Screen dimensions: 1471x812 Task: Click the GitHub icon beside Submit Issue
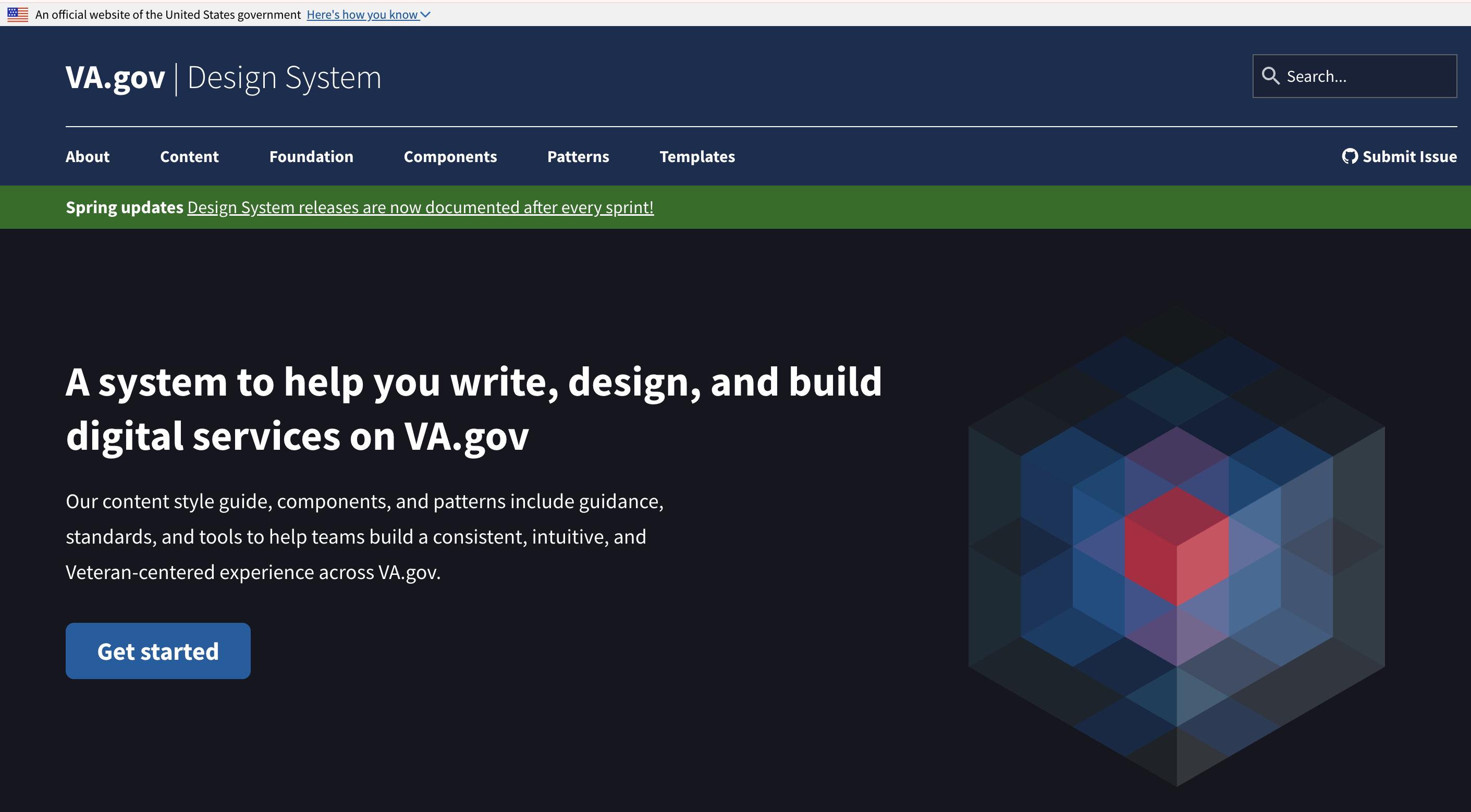pos(1350,156)
